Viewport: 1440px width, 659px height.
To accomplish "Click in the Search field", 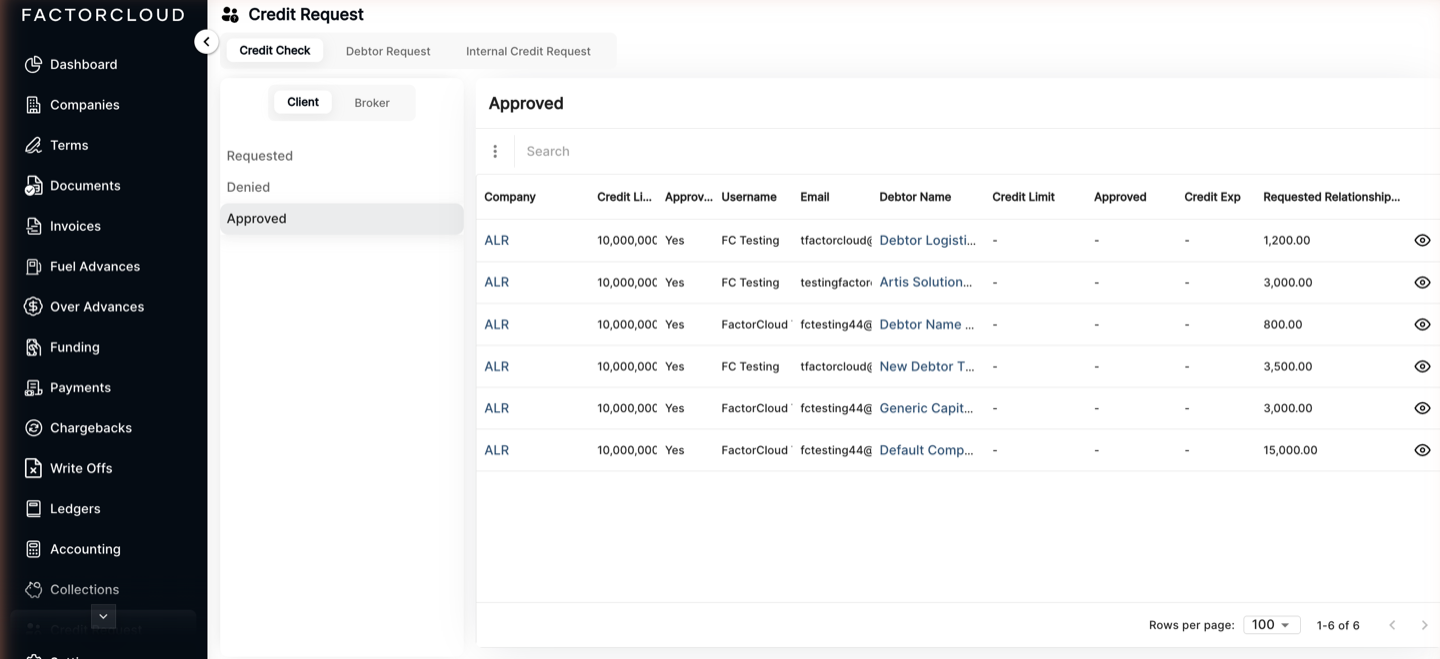I will tap(975, 151).
